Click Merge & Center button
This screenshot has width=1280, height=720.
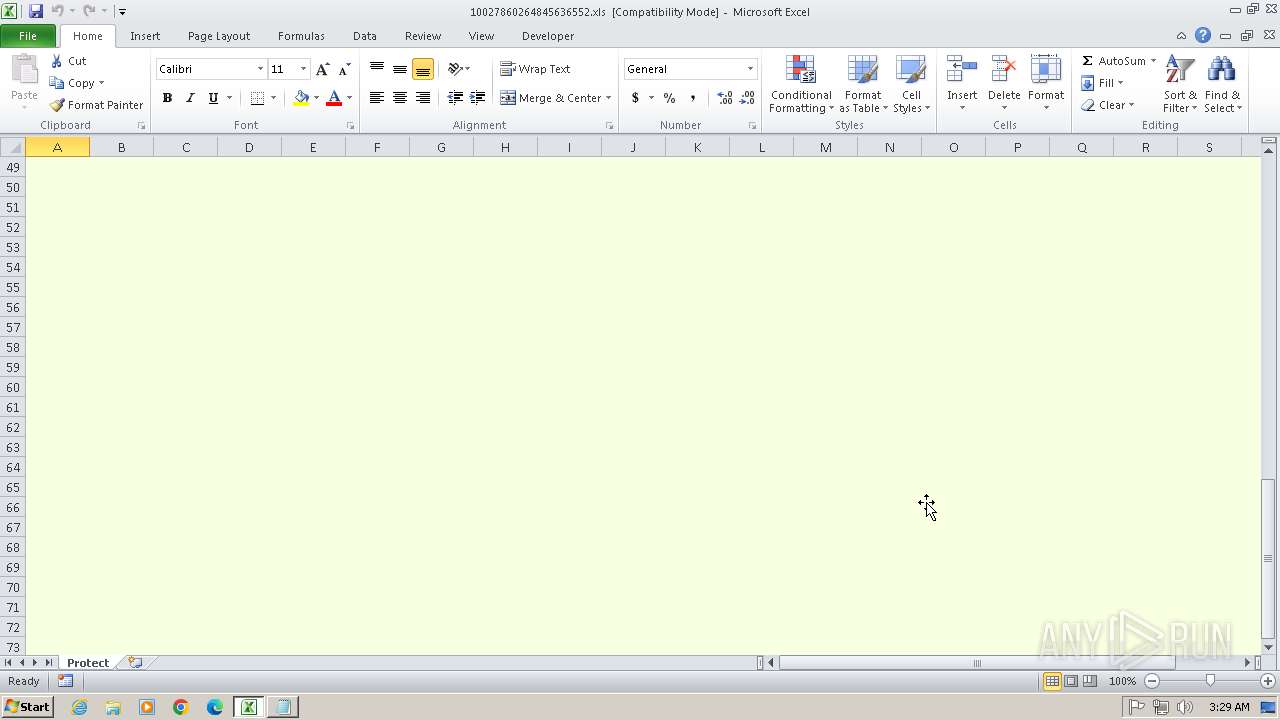point(550,98)
